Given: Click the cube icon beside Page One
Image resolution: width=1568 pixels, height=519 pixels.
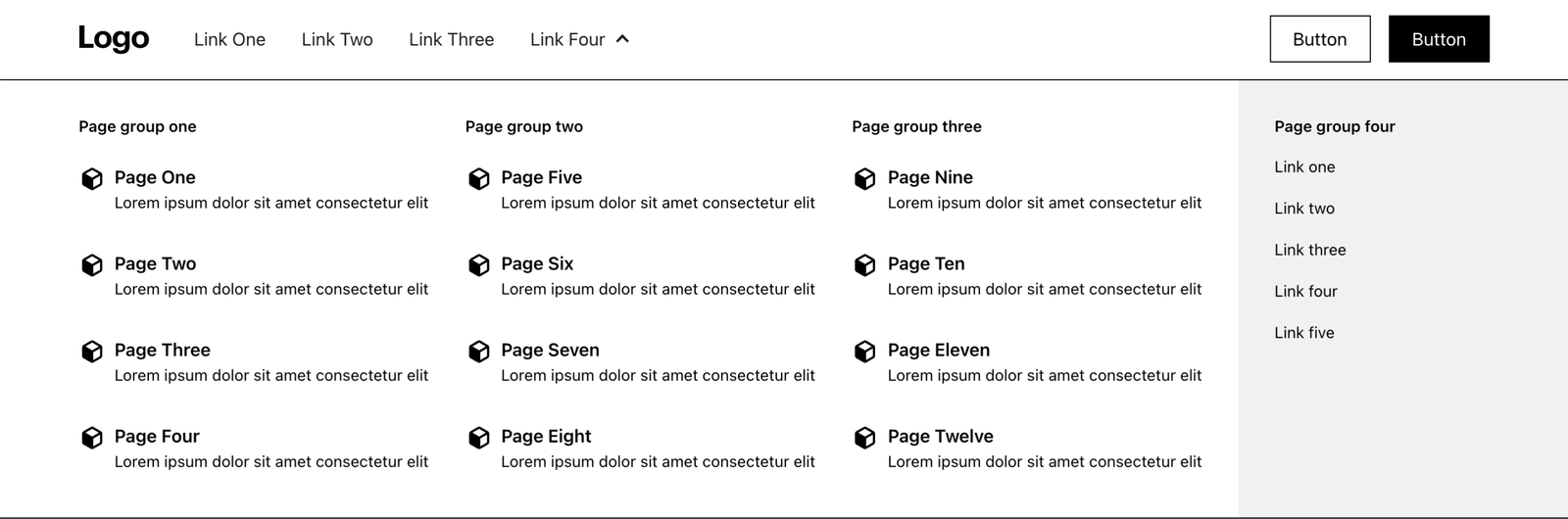Looking at the screenshot, I should coord(92,178).
